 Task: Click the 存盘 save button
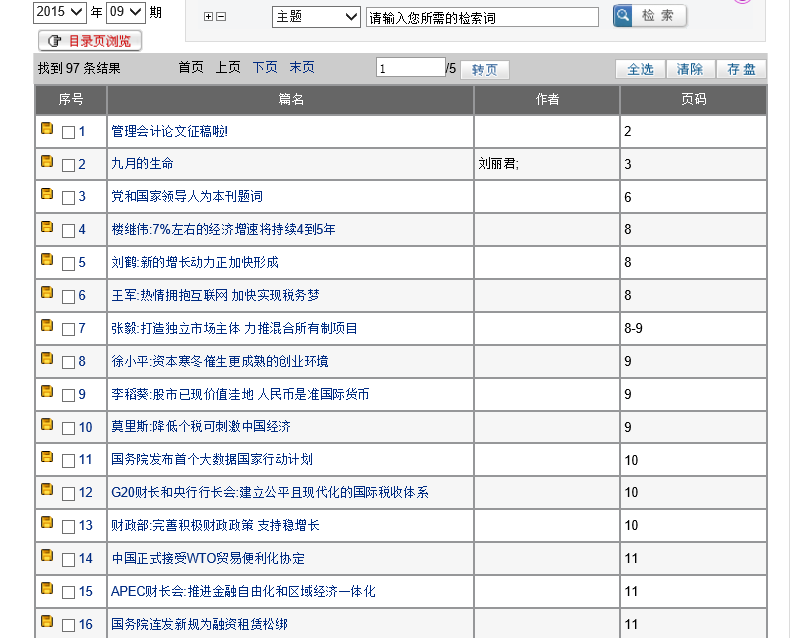pyautogui.click(x=741, y=69)
